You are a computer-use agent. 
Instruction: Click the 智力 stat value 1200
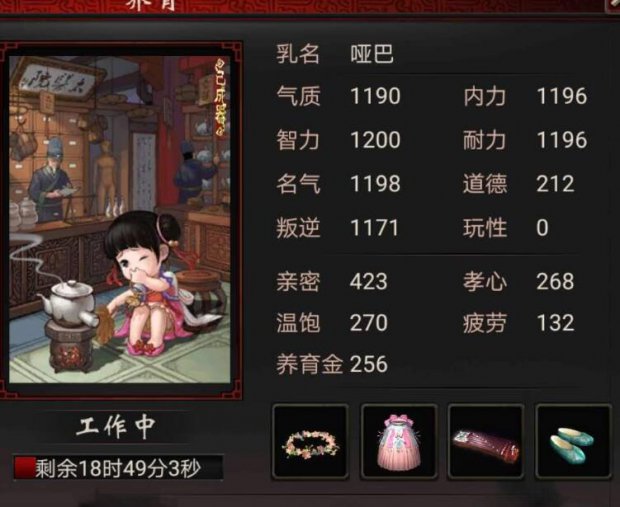tap(375, 140)
